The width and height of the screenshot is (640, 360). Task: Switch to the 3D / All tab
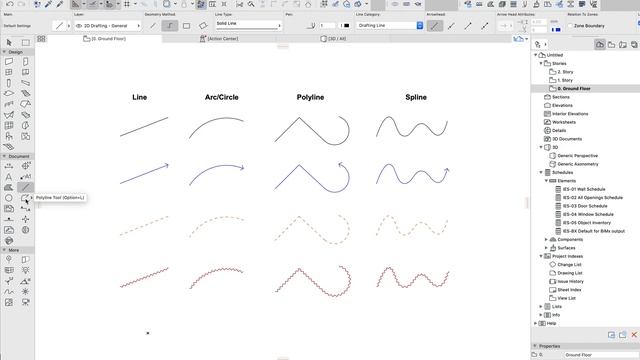tap(333, 38)
